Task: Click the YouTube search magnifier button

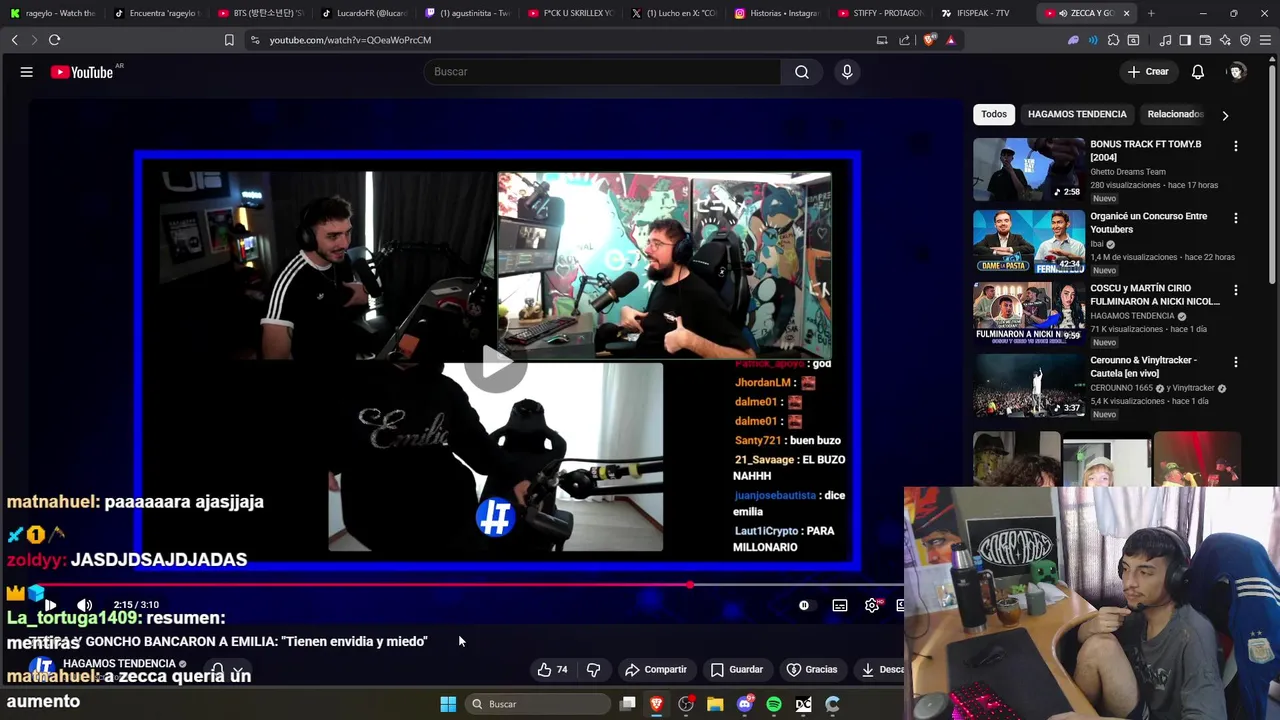Action: click(x=802, y=72)
